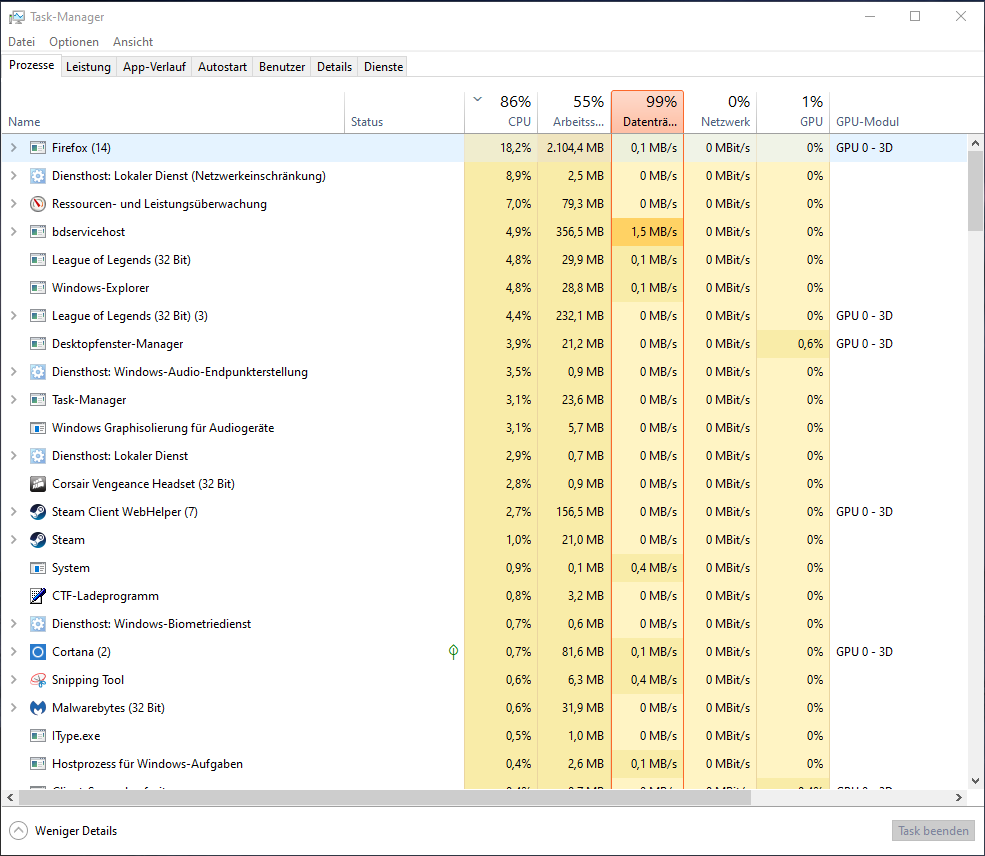Expand Diensthost: Lokaler Dienst (Netzwerkeinschränkung)
Image resolution: width=985 pixels, height=856 pixels.
coord(13,176)
